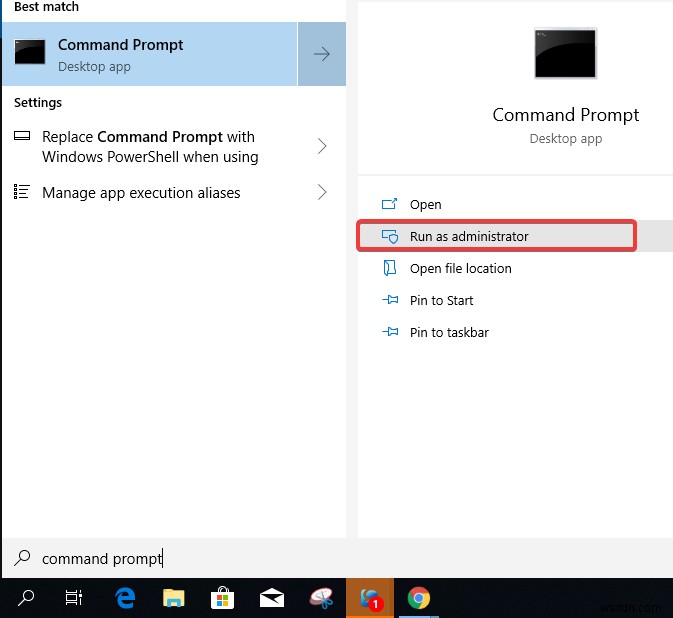Open Task View on the taskbar
This screenshot has height=618, width=673.
tap(74, 598)
